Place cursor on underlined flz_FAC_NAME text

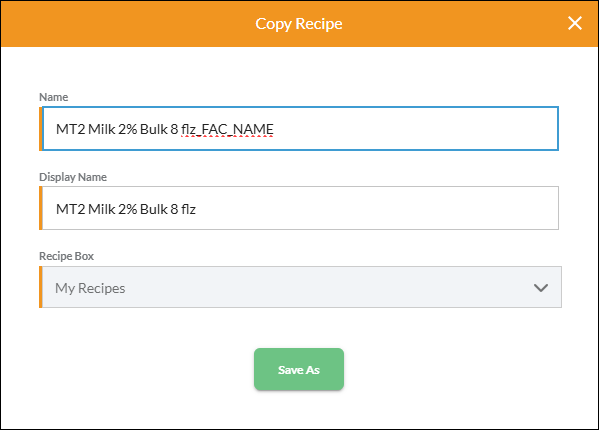(227, 129)
